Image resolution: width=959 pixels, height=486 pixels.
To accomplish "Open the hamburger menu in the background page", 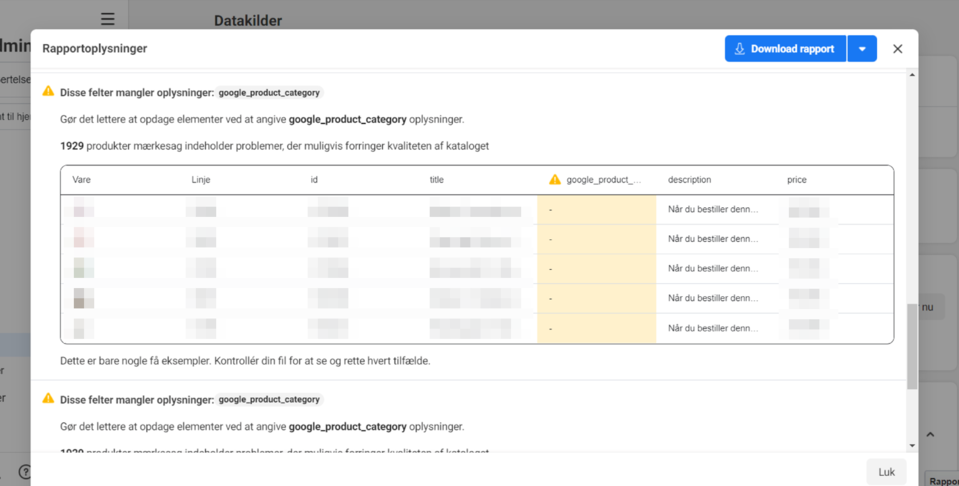I will tap(108, 19).
